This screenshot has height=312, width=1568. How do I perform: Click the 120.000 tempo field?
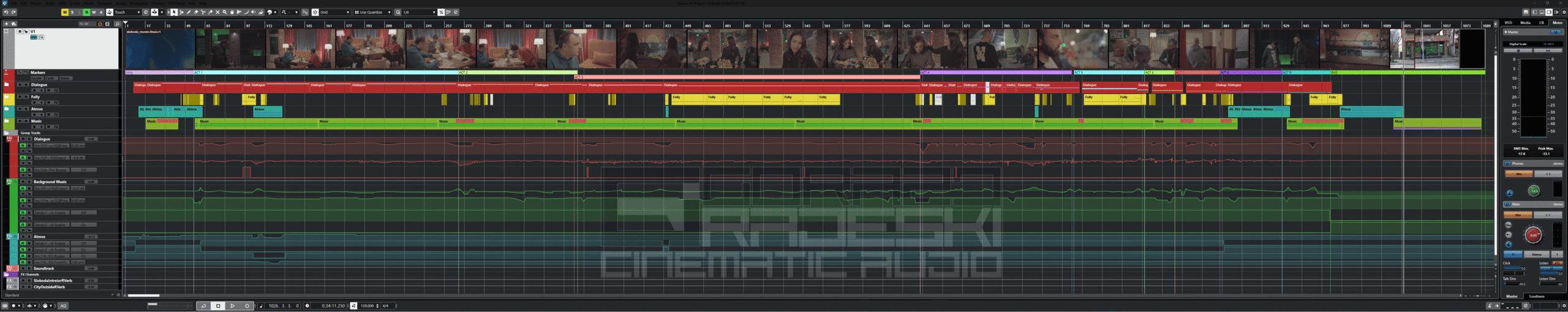coord(367,306)
